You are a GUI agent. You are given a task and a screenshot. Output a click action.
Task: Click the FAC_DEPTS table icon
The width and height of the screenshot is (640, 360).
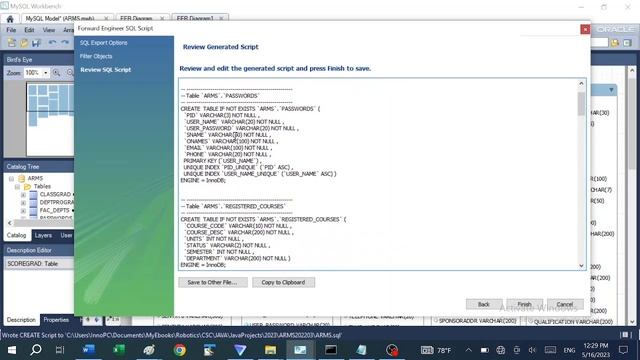click(33, 210)
